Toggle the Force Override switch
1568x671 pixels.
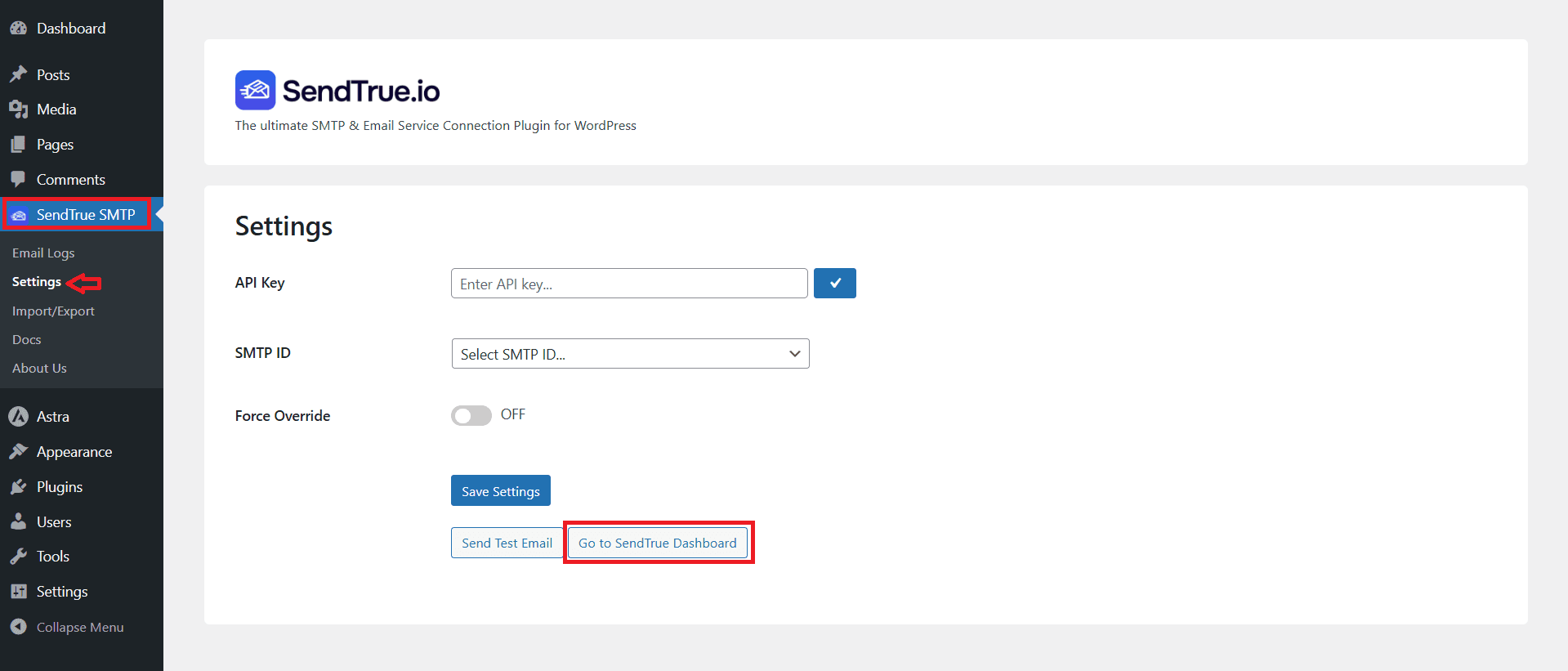click(x=471, y=415)
